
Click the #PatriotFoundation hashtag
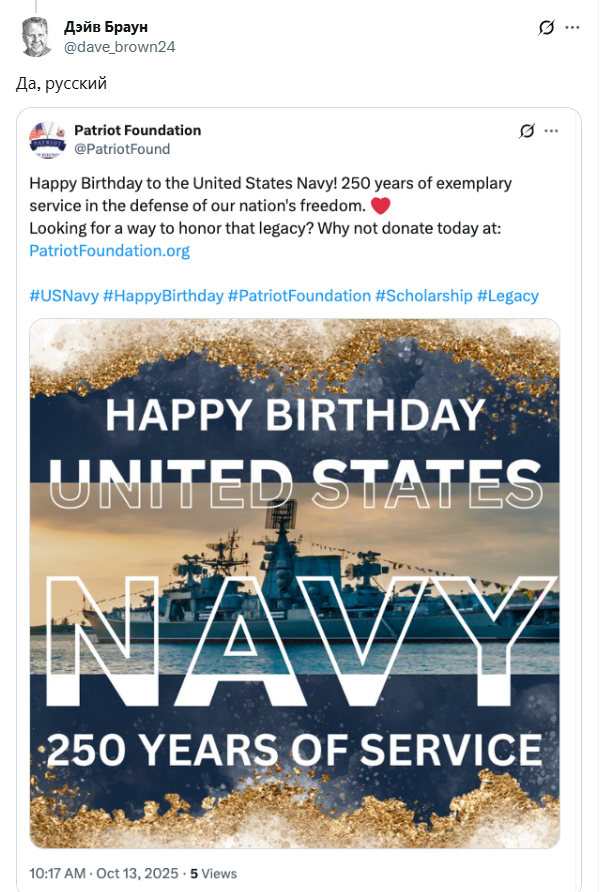tap(299, 295)
